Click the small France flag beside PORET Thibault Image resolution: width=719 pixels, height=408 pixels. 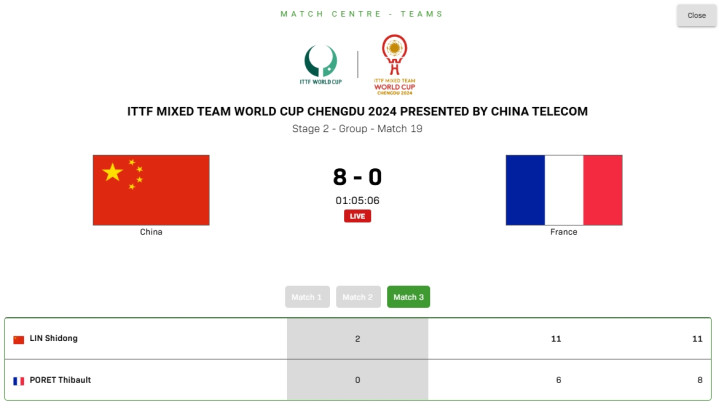point(18,381)
